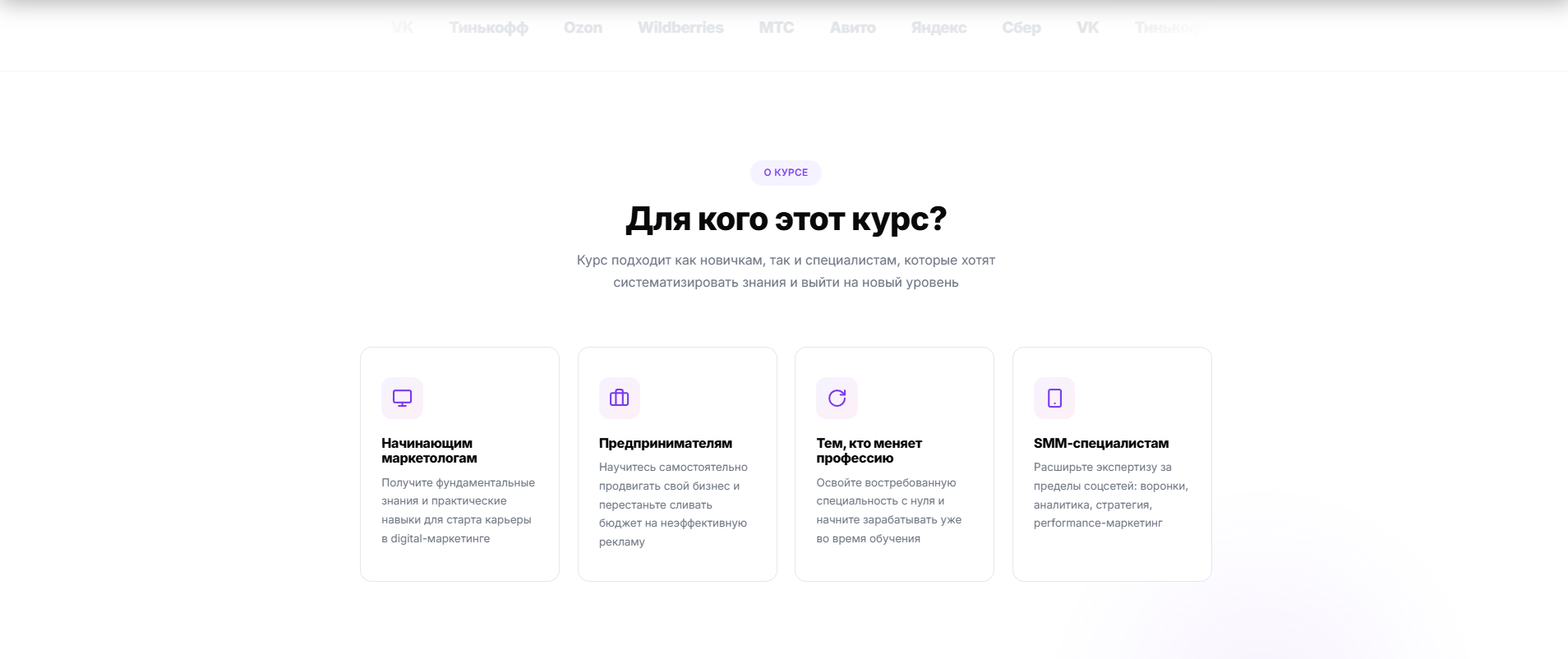Click the Wildberries logo
The width and height of the screenshot is (1568, 659).
tap(680, 28)
